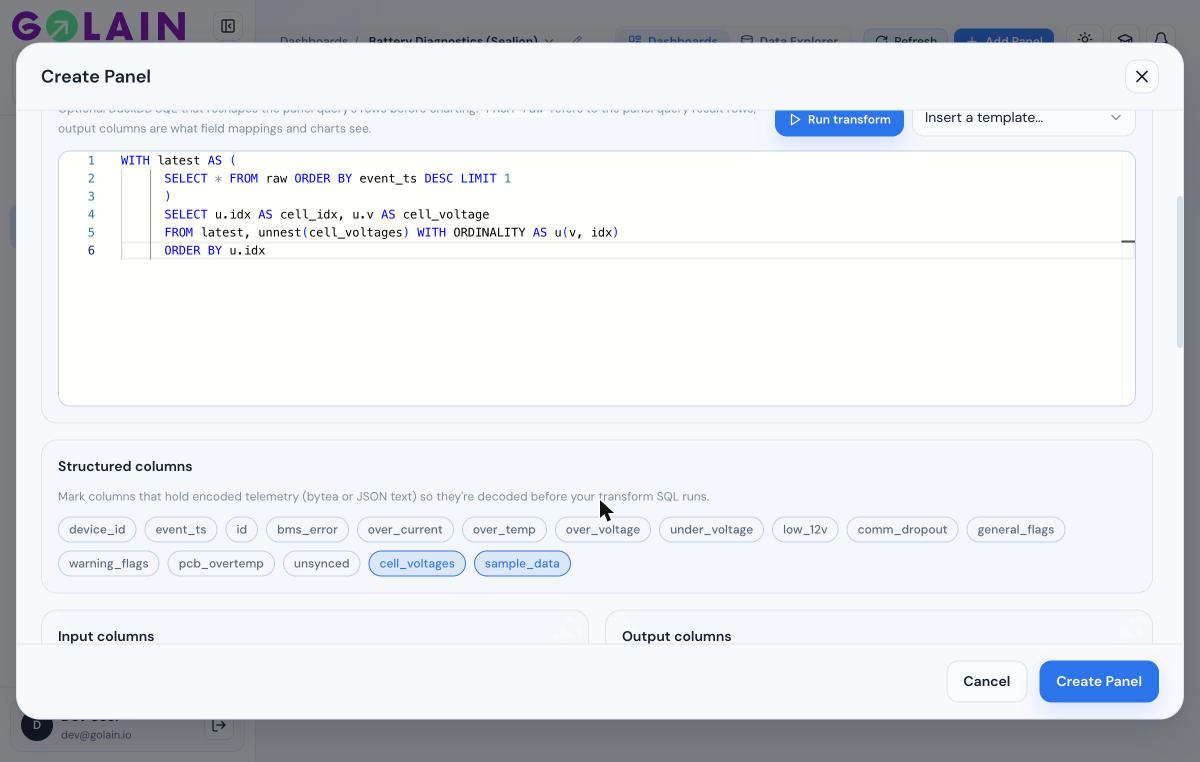Click the user avatar D icon
This screenshot has height=762, width=1200.
point(37,725)
